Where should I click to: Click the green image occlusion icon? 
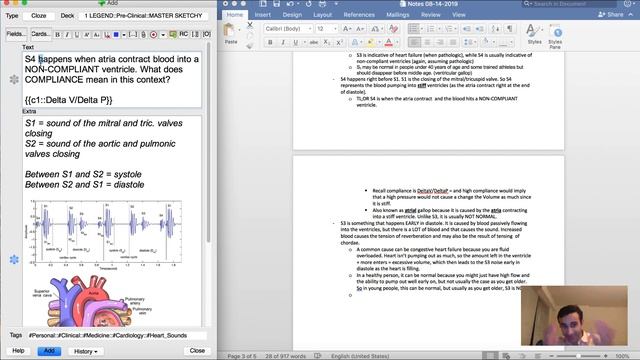(x=173, y=35)
